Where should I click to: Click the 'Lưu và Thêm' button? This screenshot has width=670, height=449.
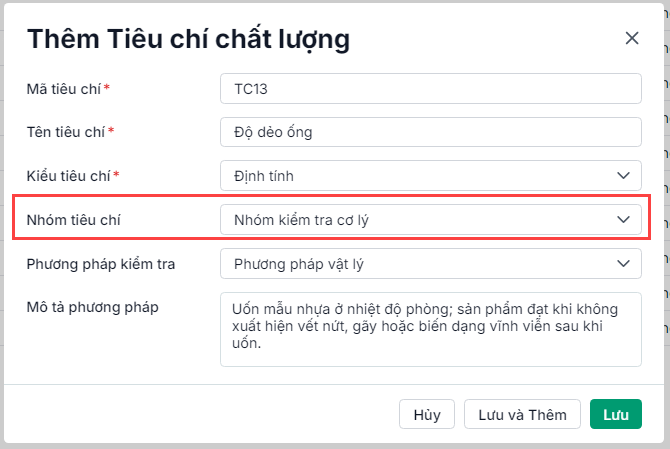pyautogui.click(x=522, y=414)
